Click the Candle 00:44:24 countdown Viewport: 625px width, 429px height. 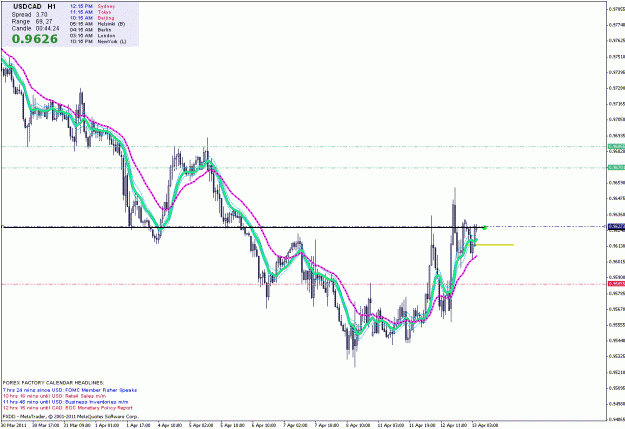tap(35, 28)
